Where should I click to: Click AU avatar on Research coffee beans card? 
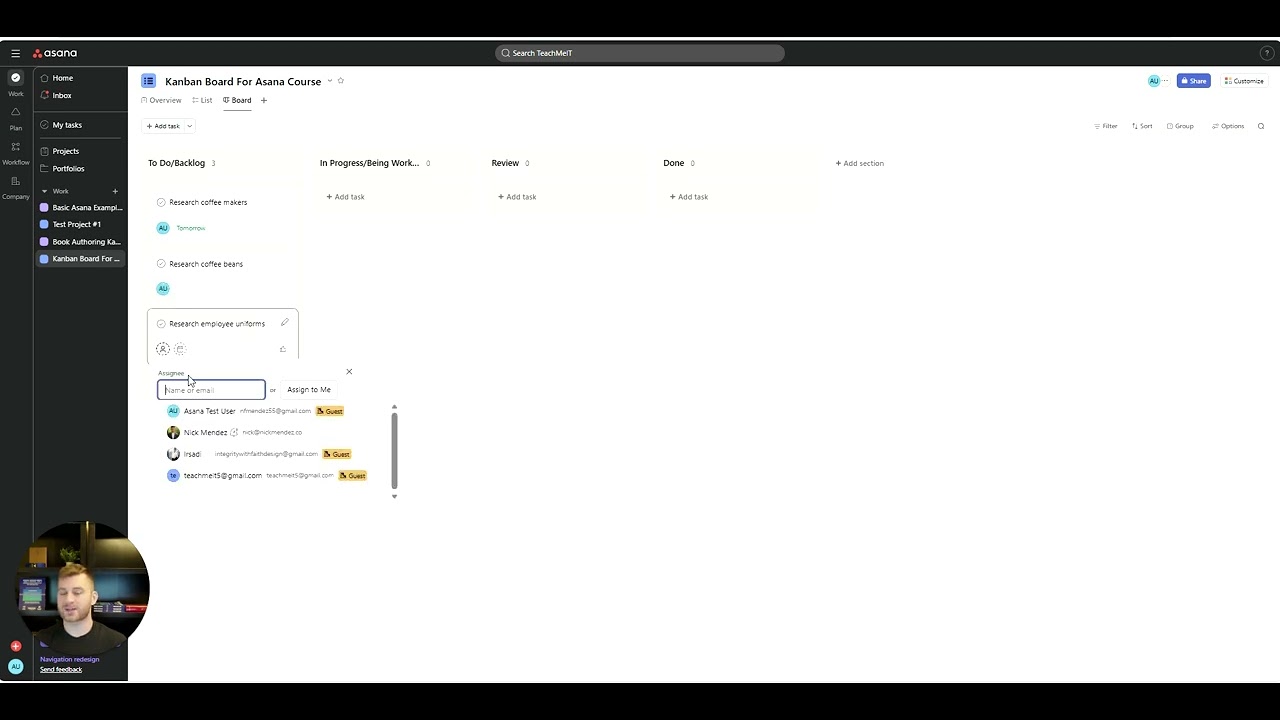[163, 288]
